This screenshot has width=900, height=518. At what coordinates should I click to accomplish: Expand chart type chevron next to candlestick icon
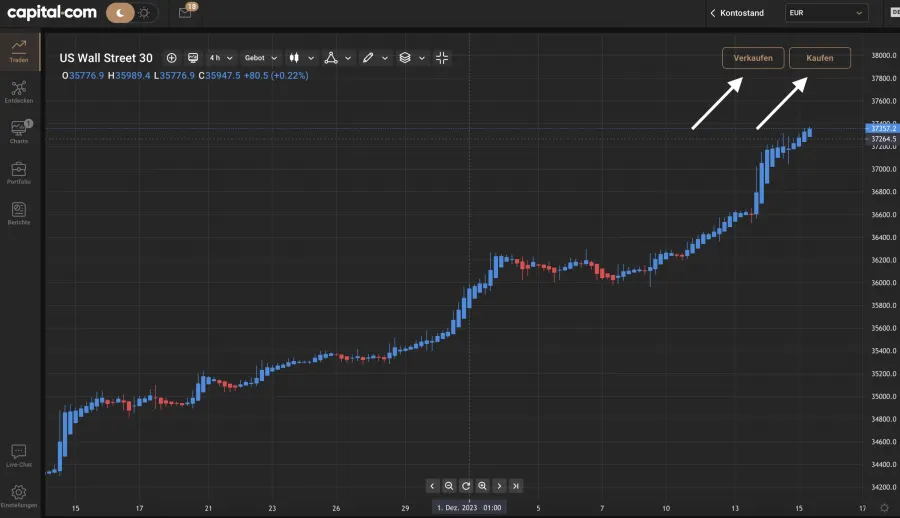click(x=311, y=58)
